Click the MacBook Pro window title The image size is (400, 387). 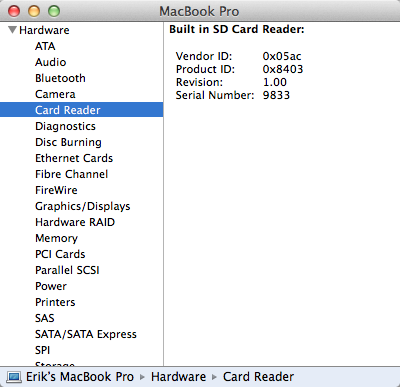199,12
